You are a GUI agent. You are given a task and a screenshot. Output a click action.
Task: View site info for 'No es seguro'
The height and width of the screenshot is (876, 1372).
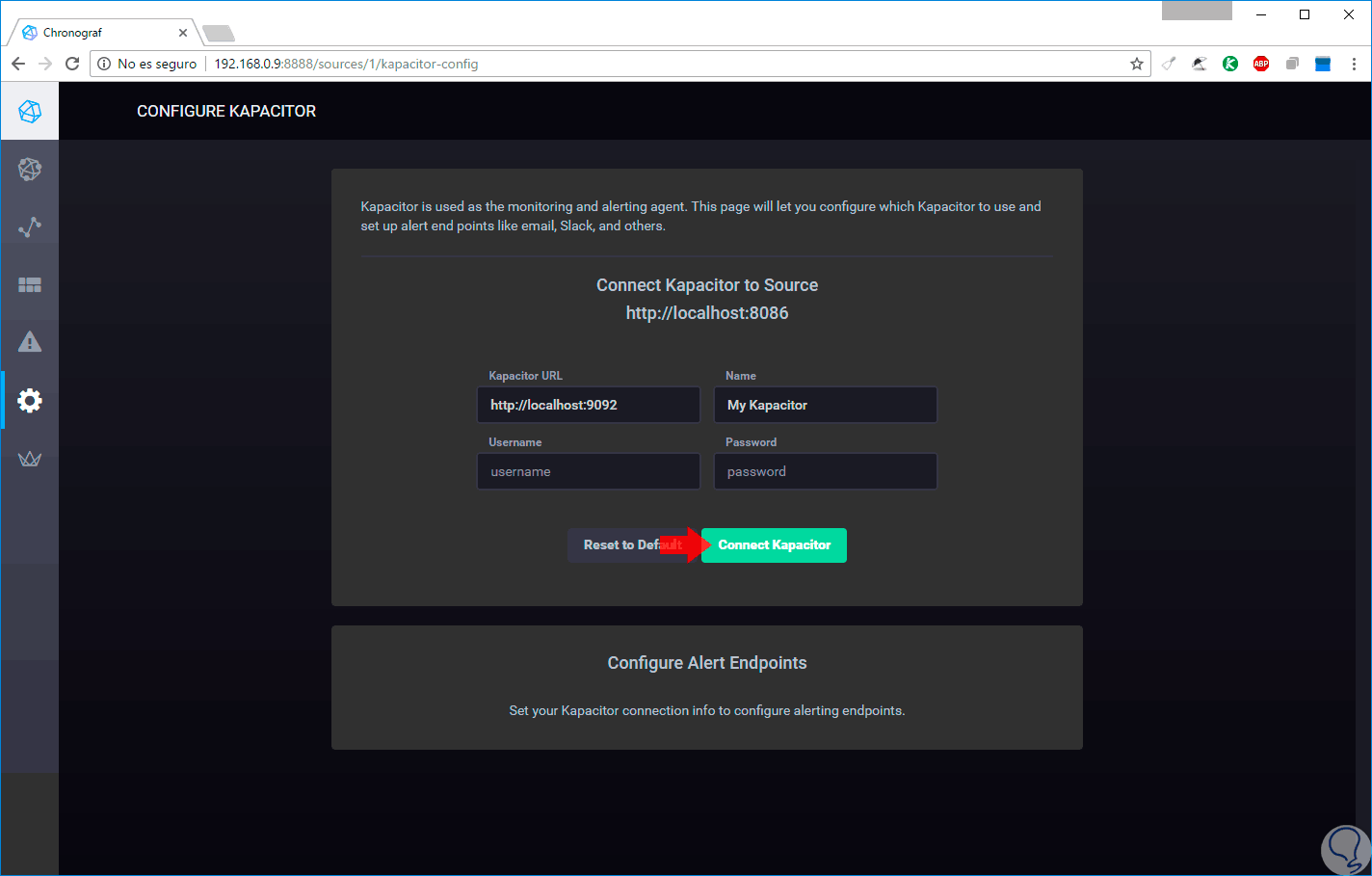(147, 64)
